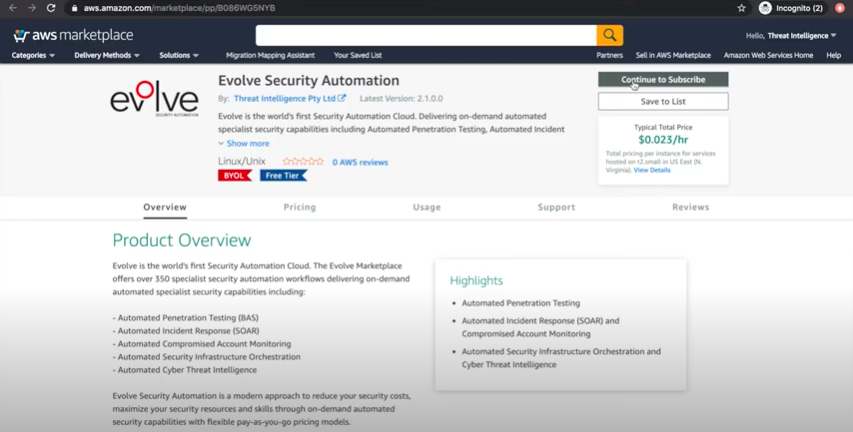Open Threat Intelligence Pty Ltd vendor link
This screenshot has height=432, width=853.
coord(285,98)
